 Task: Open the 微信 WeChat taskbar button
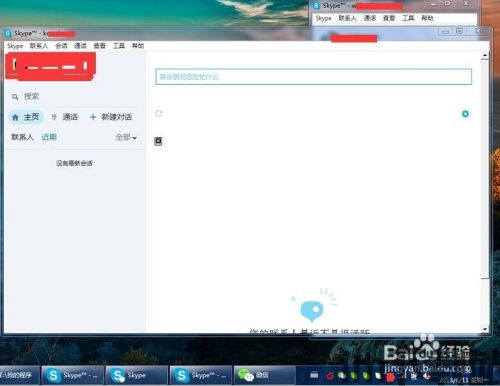click(x=265, y=375)
